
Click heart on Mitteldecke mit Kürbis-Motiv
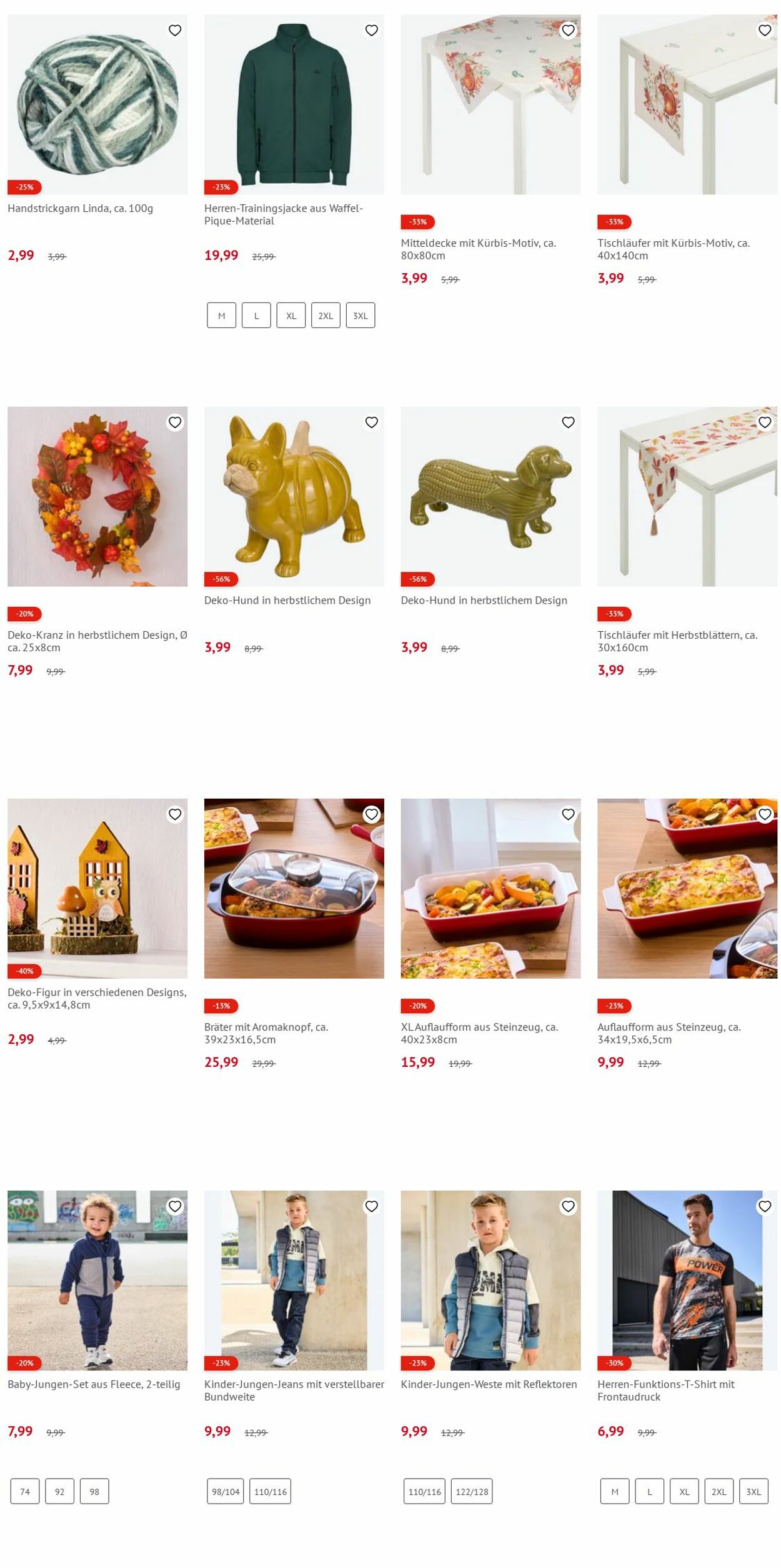point(568,30)
